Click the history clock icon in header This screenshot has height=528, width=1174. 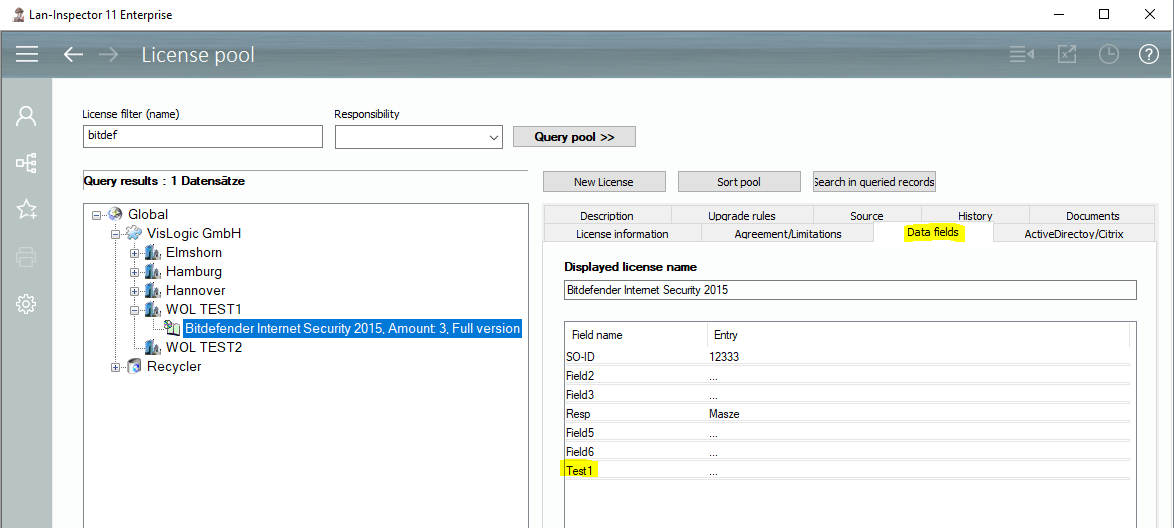1108,54
